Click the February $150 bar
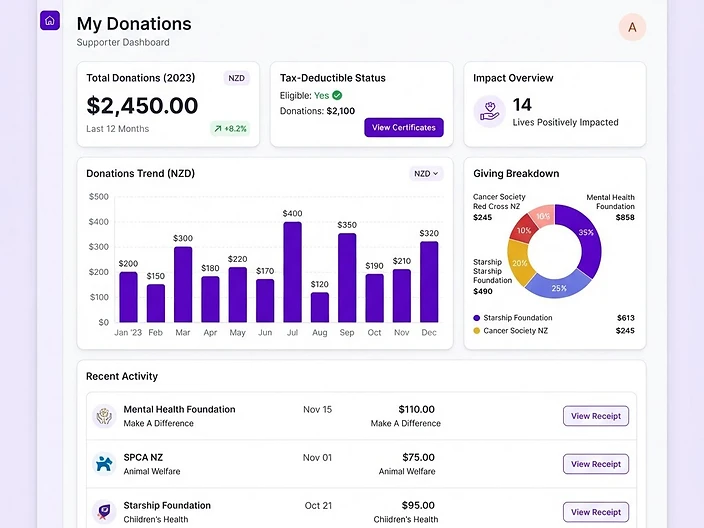This screenshot has width=704, height=528. point(156,304)
